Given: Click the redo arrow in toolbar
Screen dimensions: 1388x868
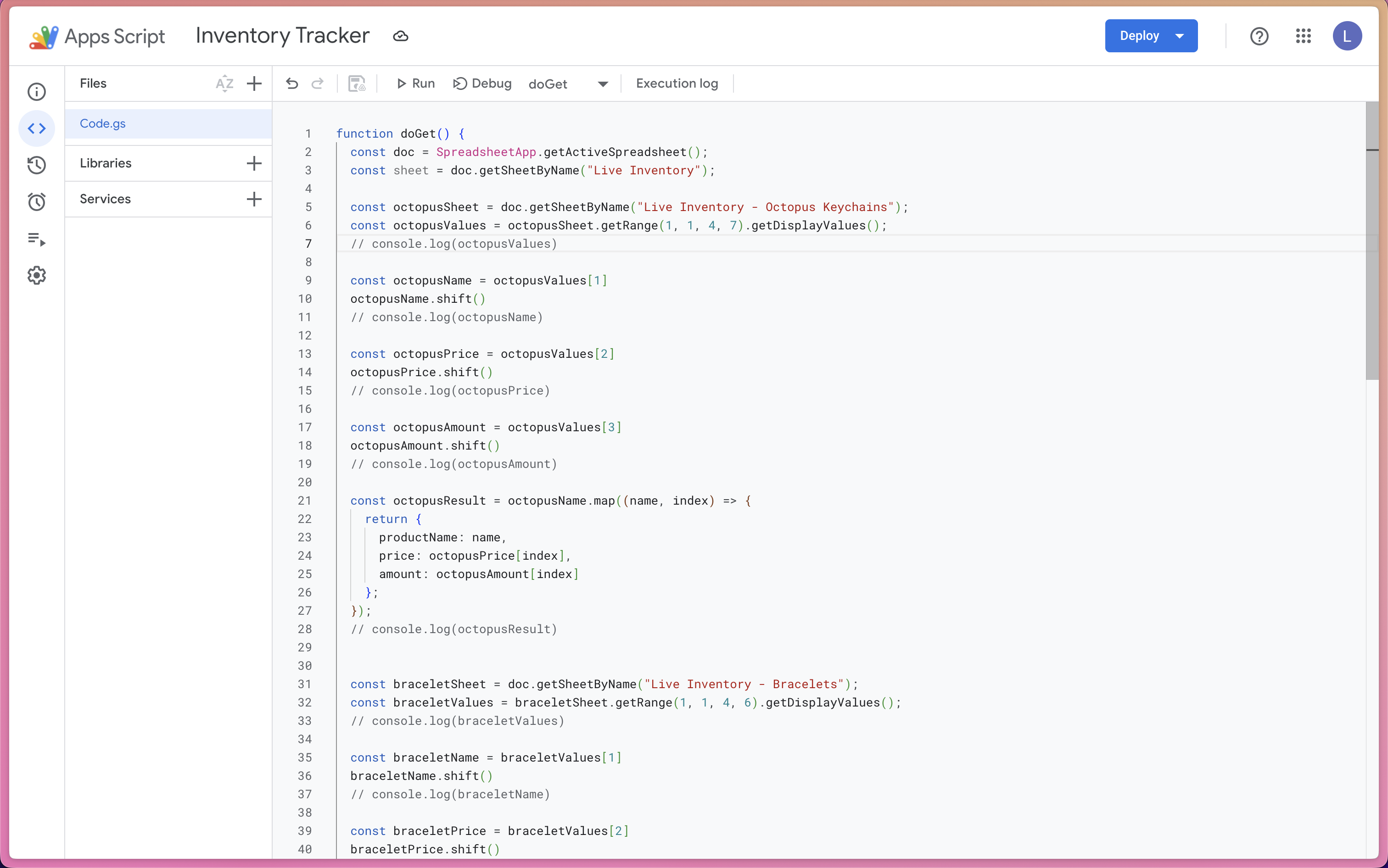Looking at the screenshot, I should pos(318,84).
